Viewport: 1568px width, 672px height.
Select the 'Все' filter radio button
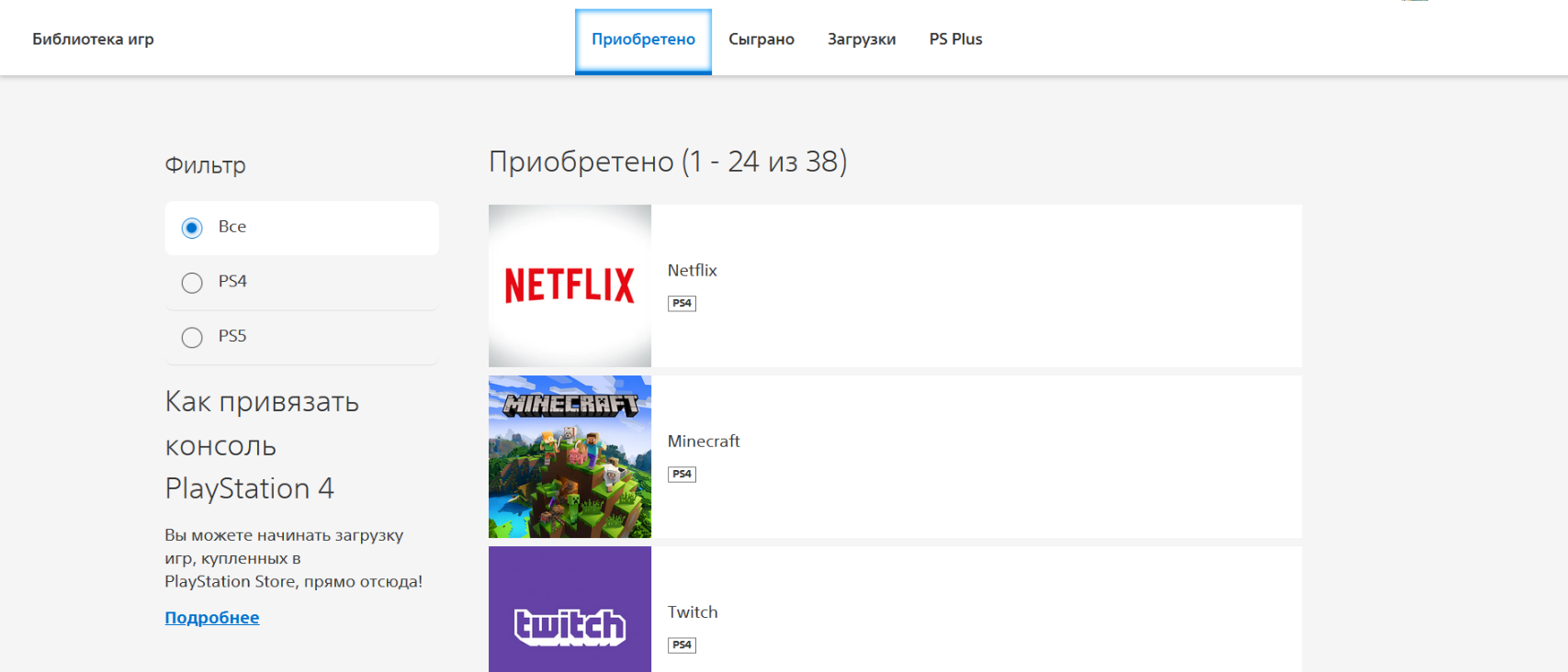click(x=192, y=228)
